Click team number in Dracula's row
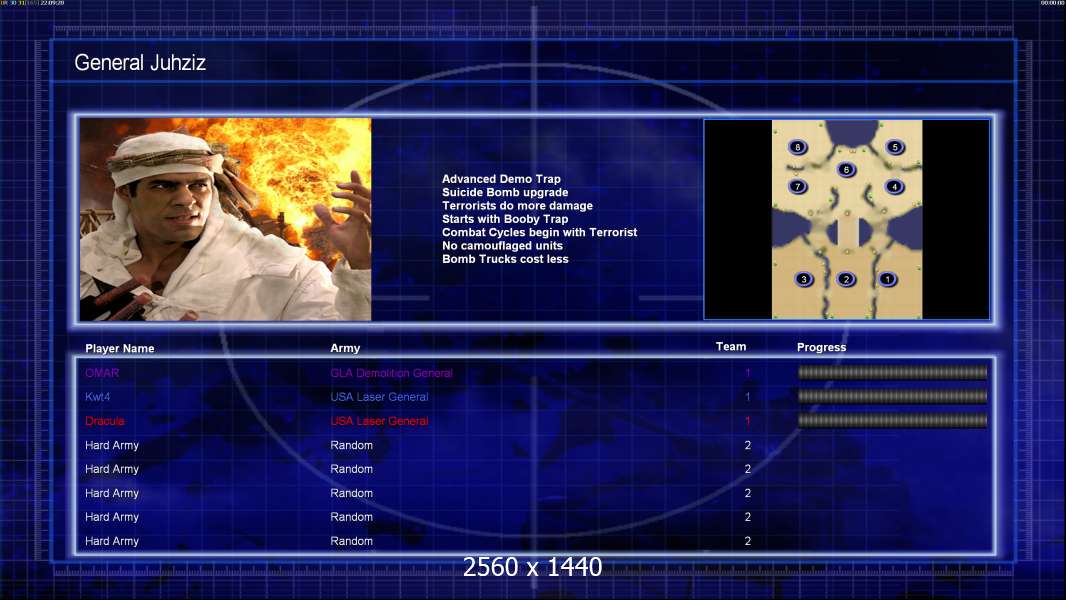This screenshot has width=1066, height=600. tap(747, 421)
